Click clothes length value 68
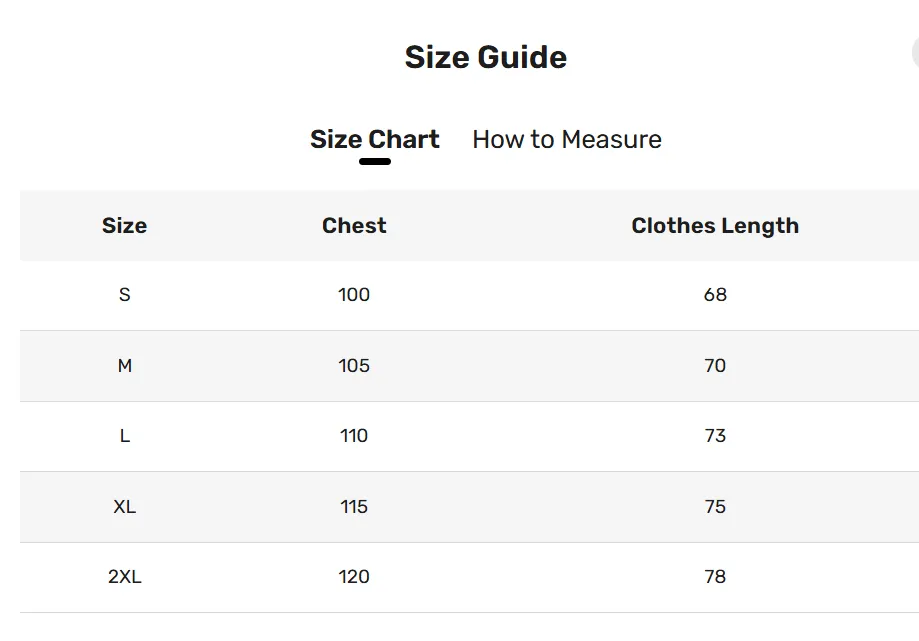Viewport: 919px width, 641px height. coord(715,295)
